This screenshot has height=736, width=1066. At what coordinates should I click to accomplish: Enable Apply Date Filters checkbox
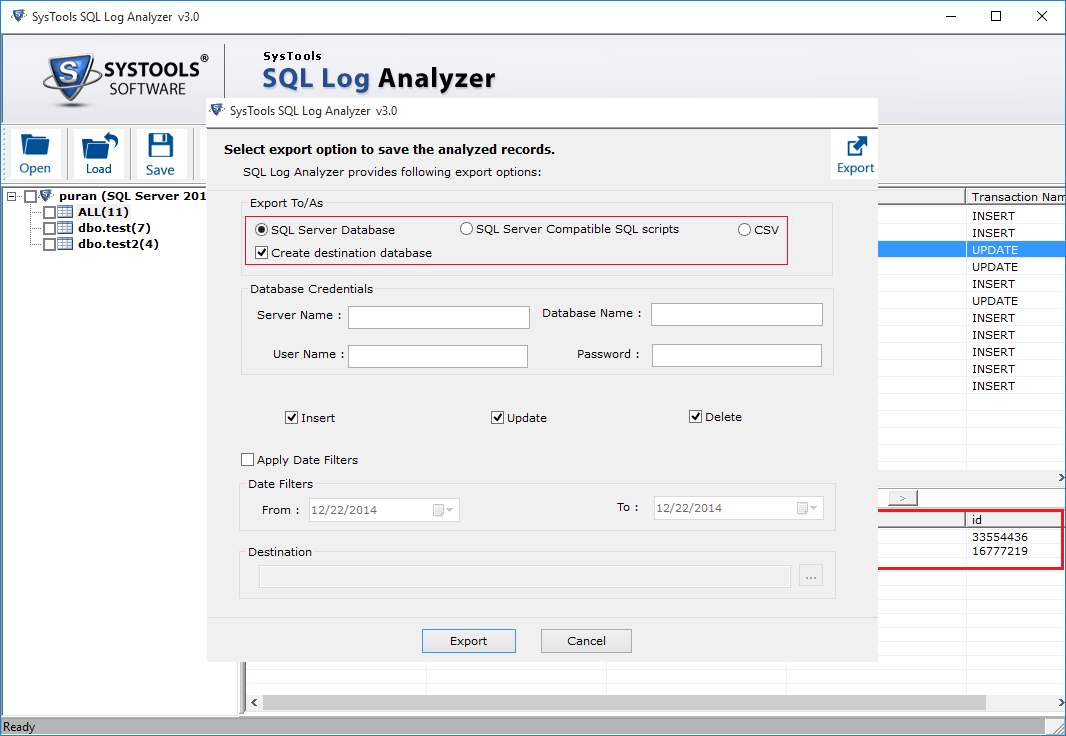point(247,460)
